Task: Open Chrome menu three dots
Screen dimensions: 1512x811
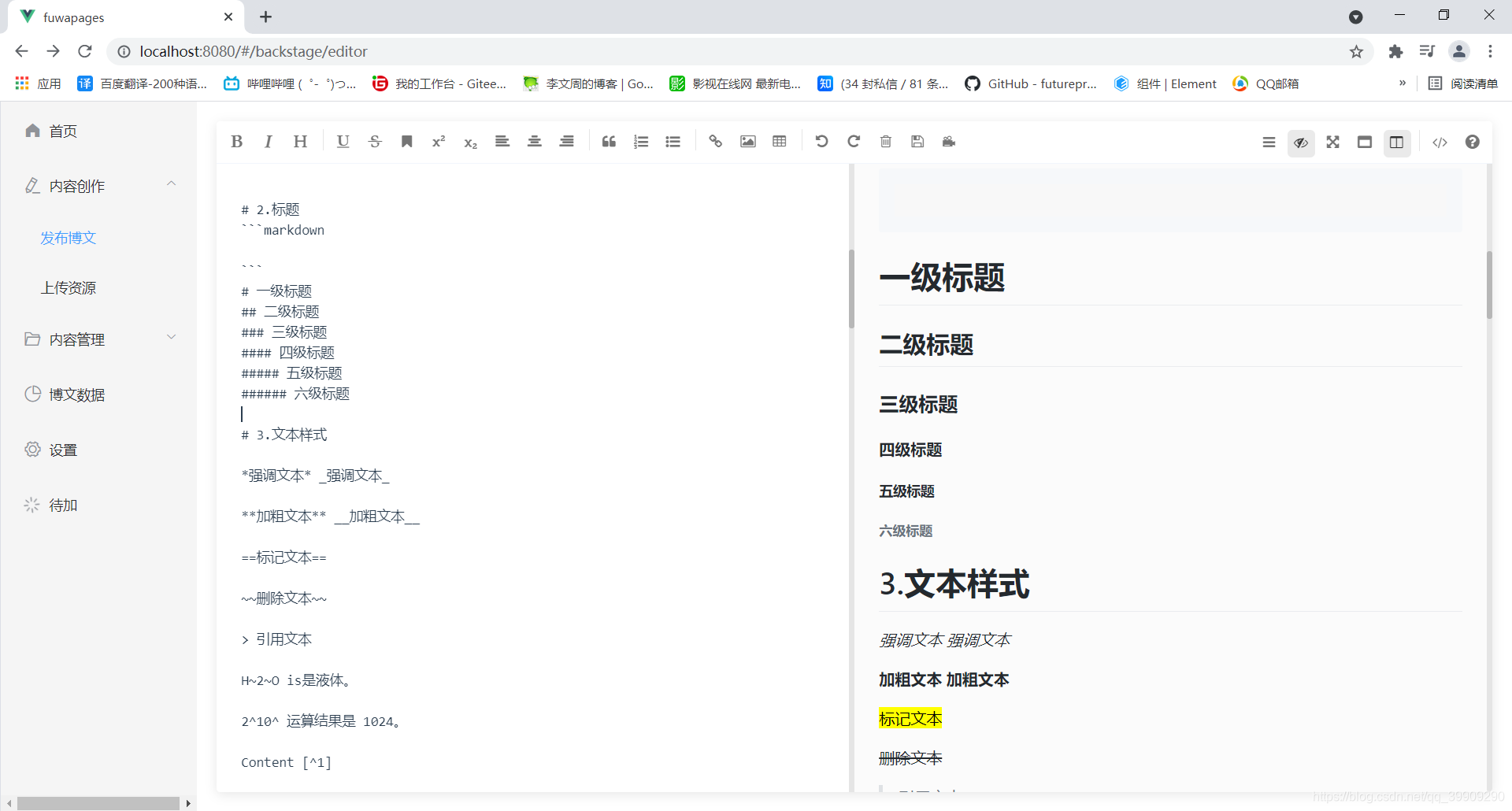Action: pos(1490,52)
